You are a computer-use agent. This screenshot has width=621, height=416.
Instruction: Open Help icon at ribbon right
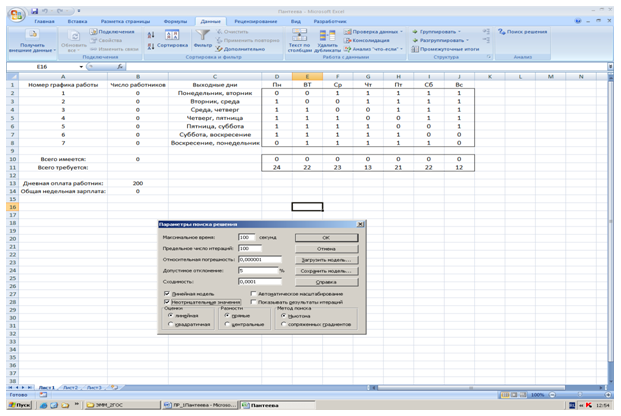click(579, 21)
